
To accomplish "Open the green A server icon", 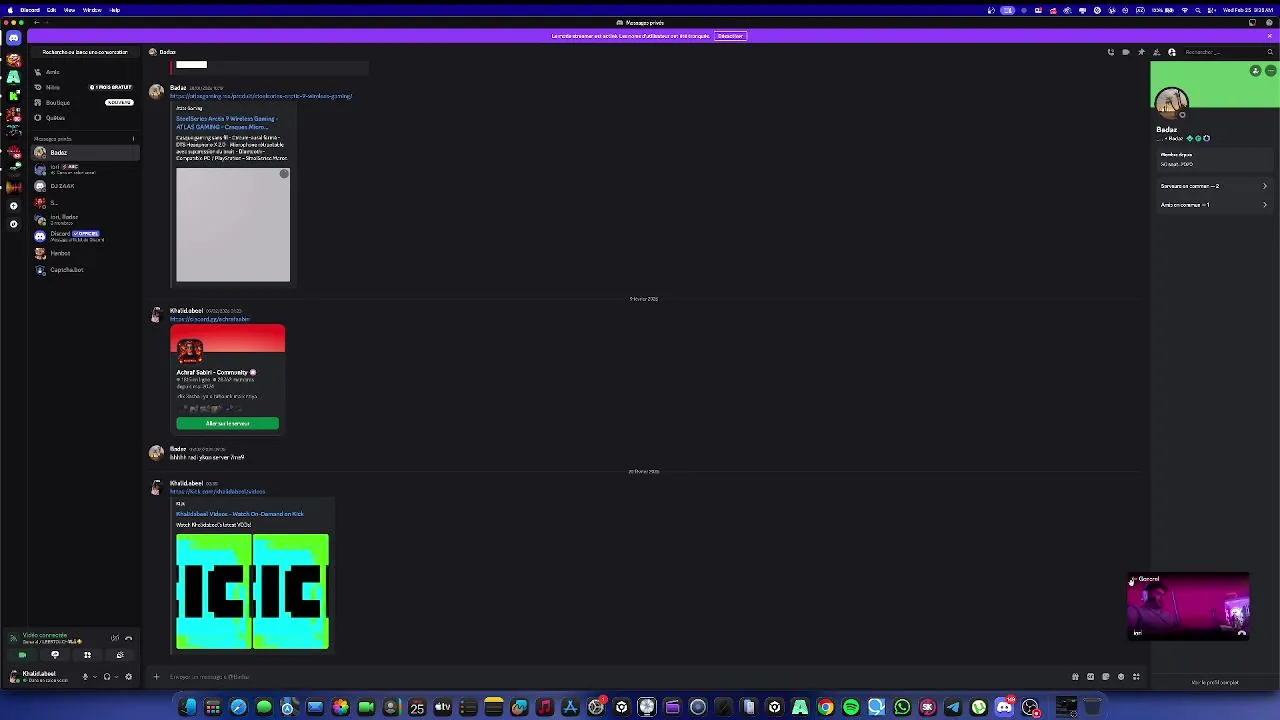I will click(14, 77).
